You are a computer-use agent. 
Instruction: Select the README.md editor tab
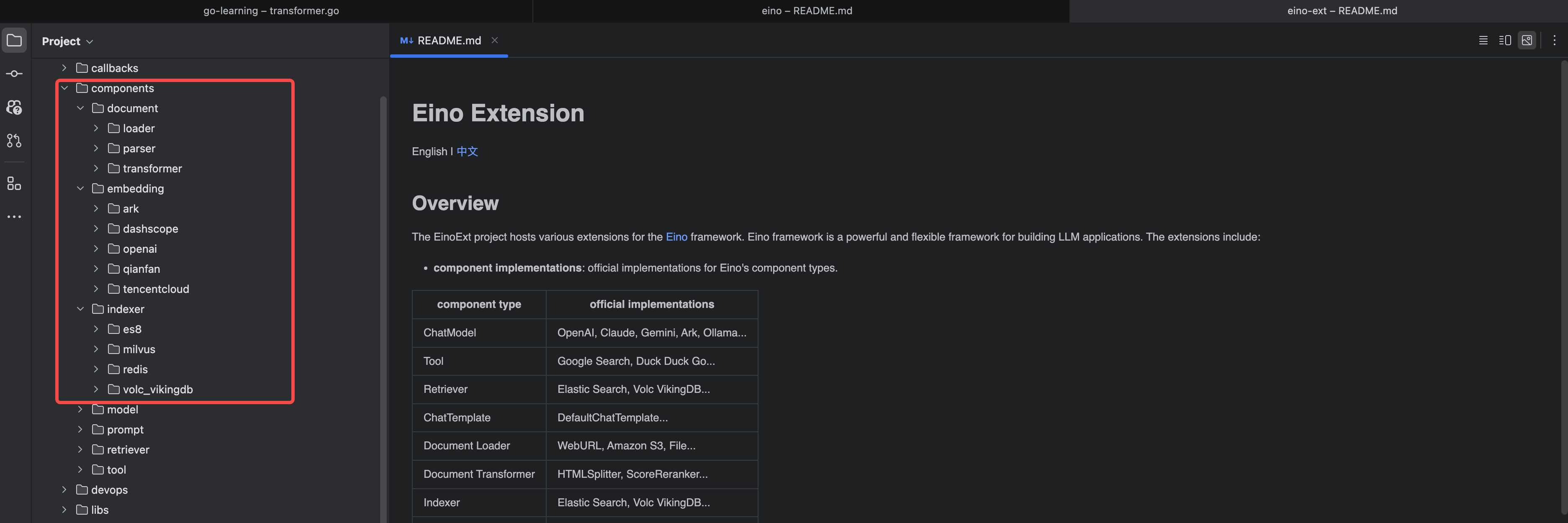[x=449, y=41]
